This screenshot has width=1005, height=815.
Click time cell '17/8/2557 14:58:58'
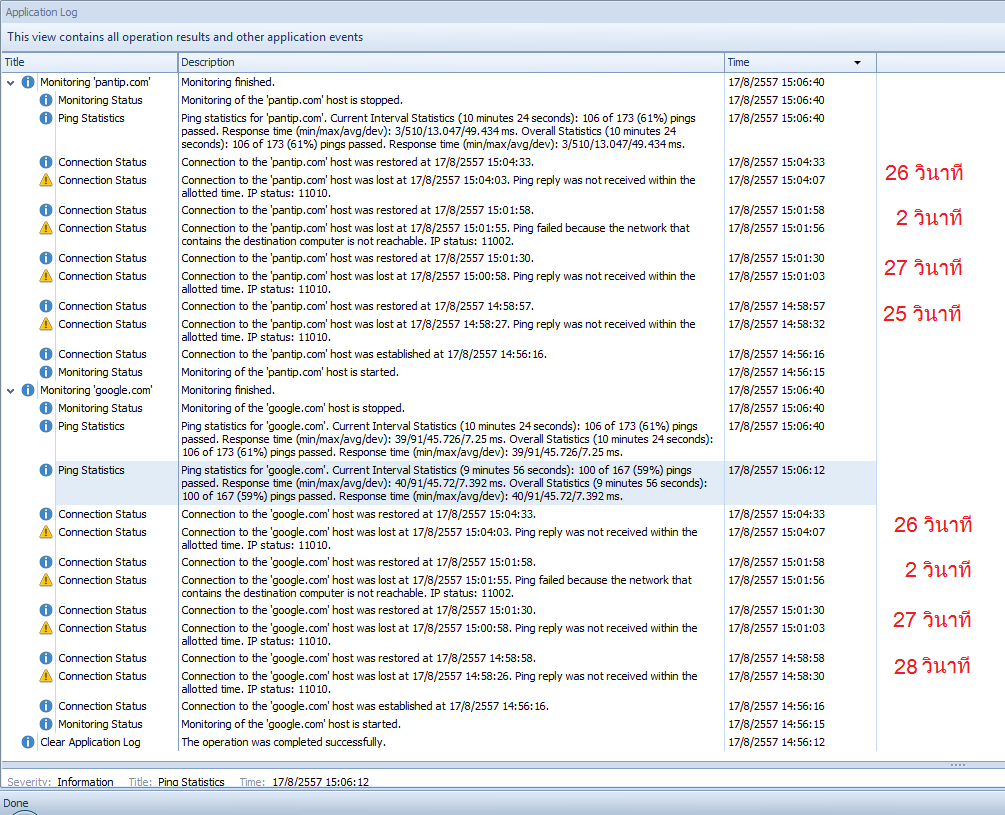[x=776, y=658]
